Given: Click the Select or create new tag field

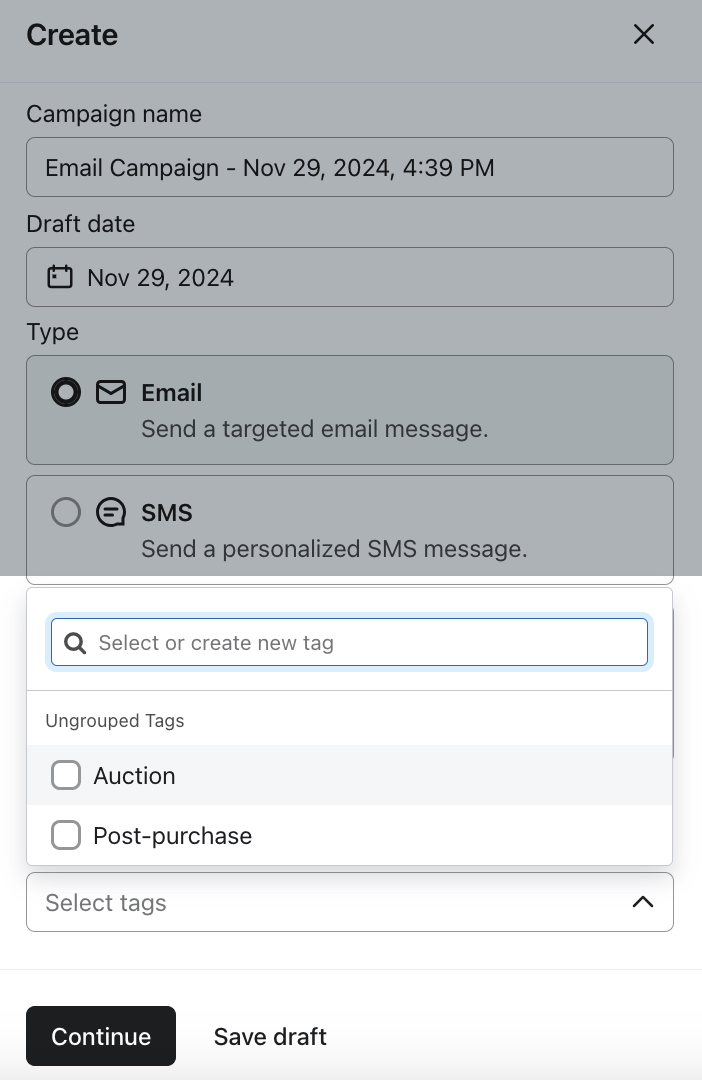Looking at the screenshot, I should coord(350,642).
